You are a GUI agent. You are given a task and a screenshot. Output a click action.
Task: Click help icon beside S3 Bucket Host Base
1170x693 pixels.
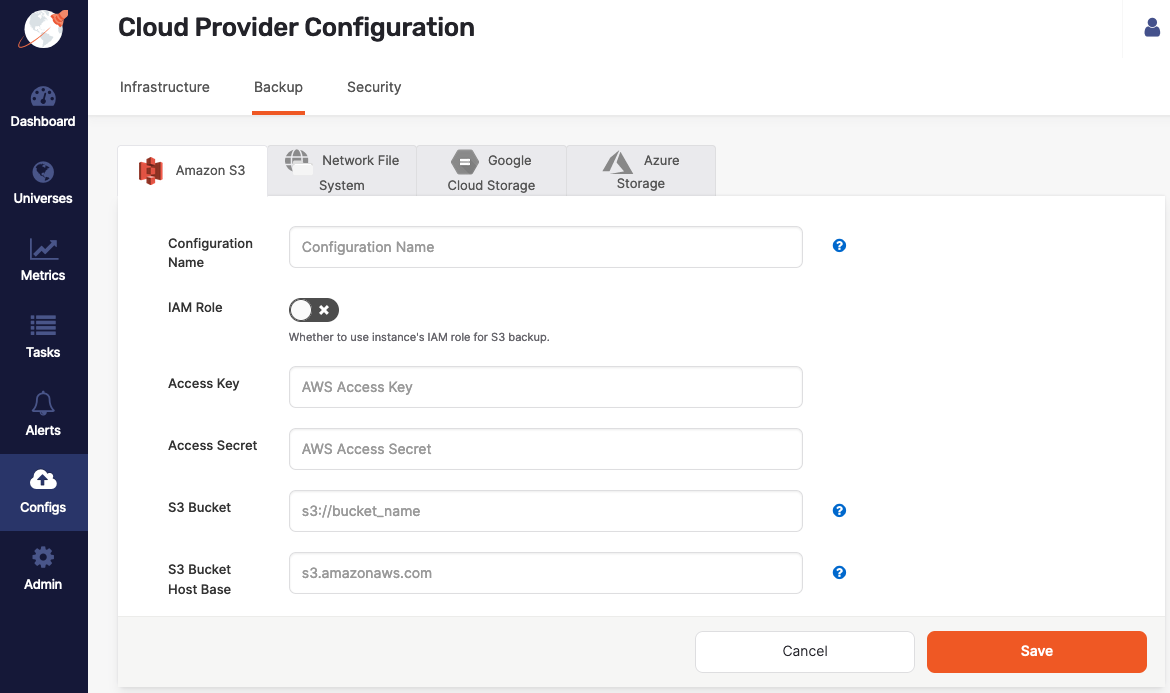[x=839, y=573]
